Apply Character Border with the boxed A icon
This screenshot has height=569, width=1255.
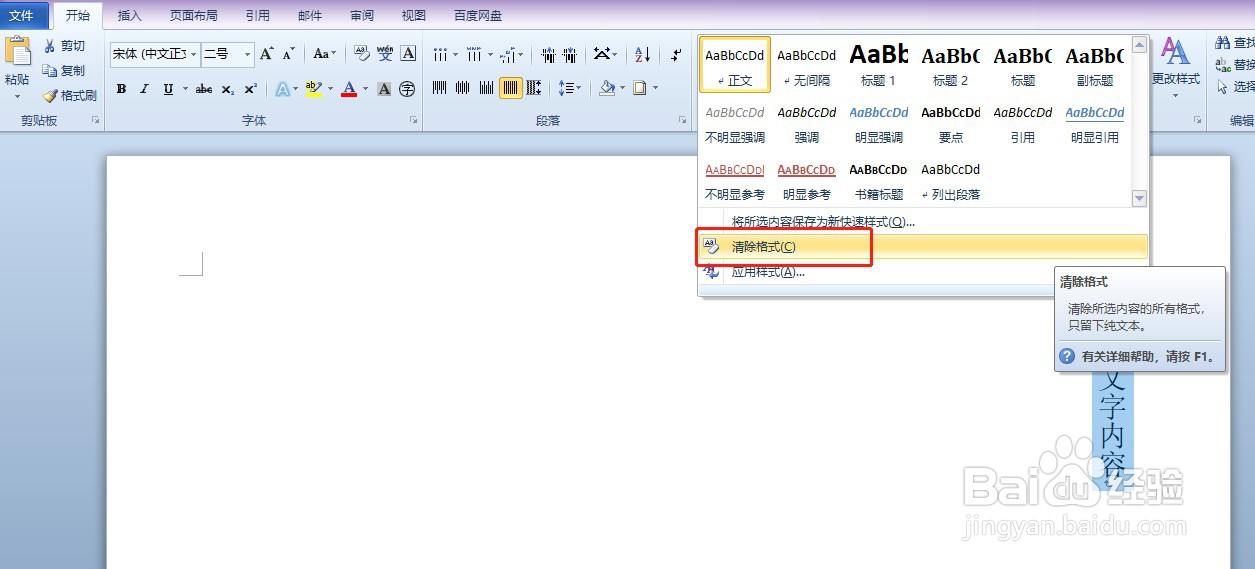[x=407, y=54]
